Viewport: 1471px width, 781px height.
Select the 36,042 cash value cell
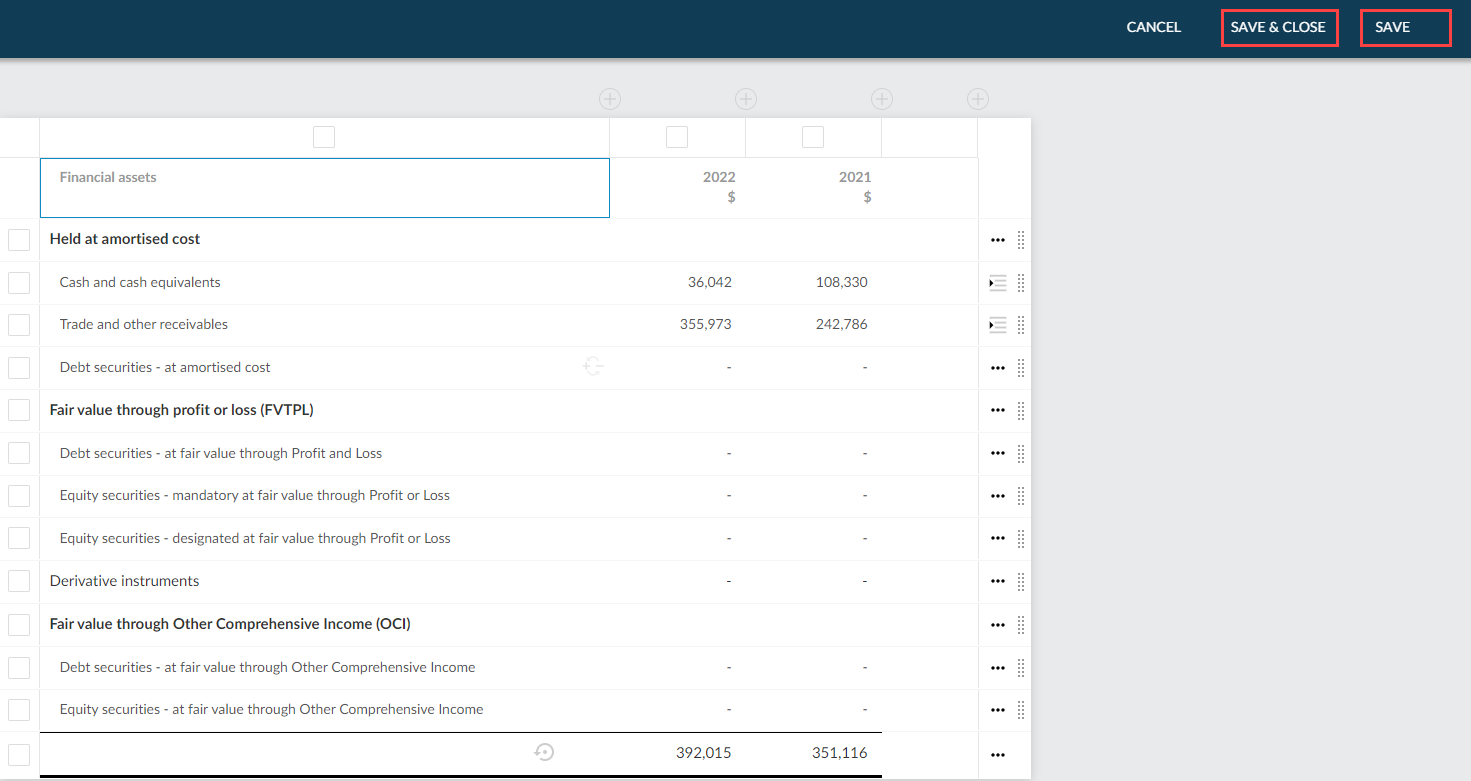tap(710, 282)
